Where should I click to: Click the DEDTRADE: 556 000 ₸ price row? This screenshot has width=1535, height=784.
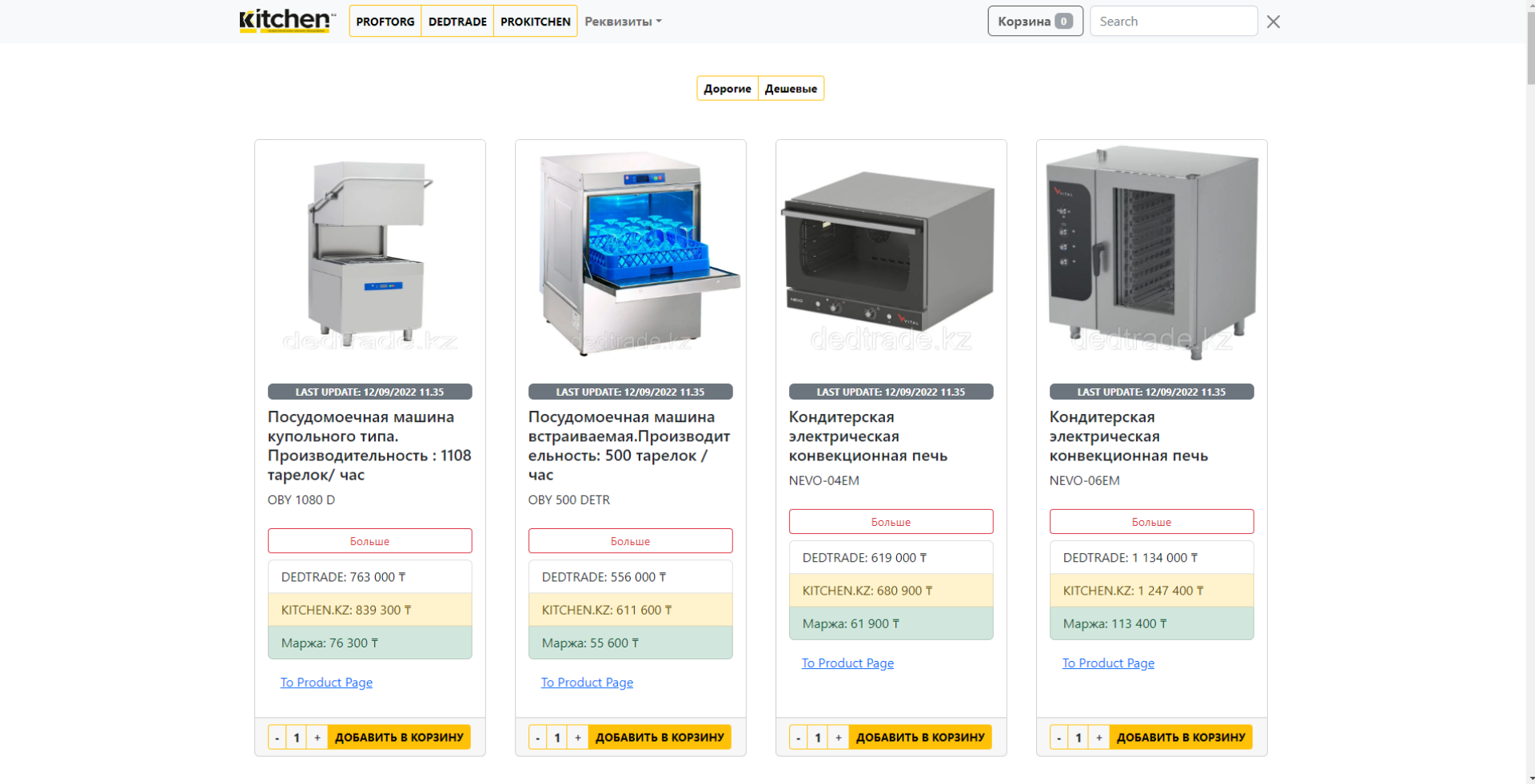coord(631,577)
